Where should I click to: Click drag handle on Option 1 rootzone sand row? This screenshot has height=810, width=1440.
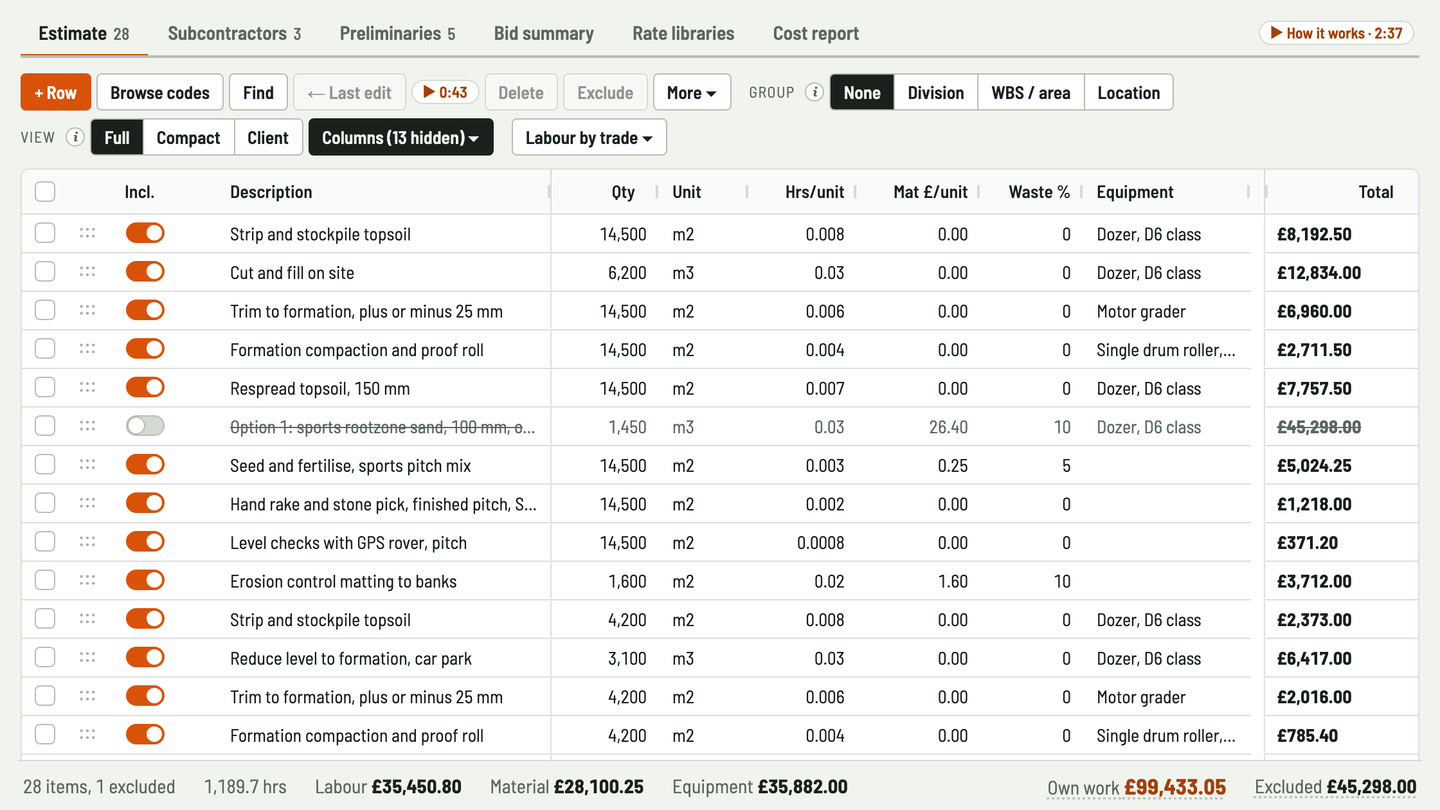click(x=88, y=426)
